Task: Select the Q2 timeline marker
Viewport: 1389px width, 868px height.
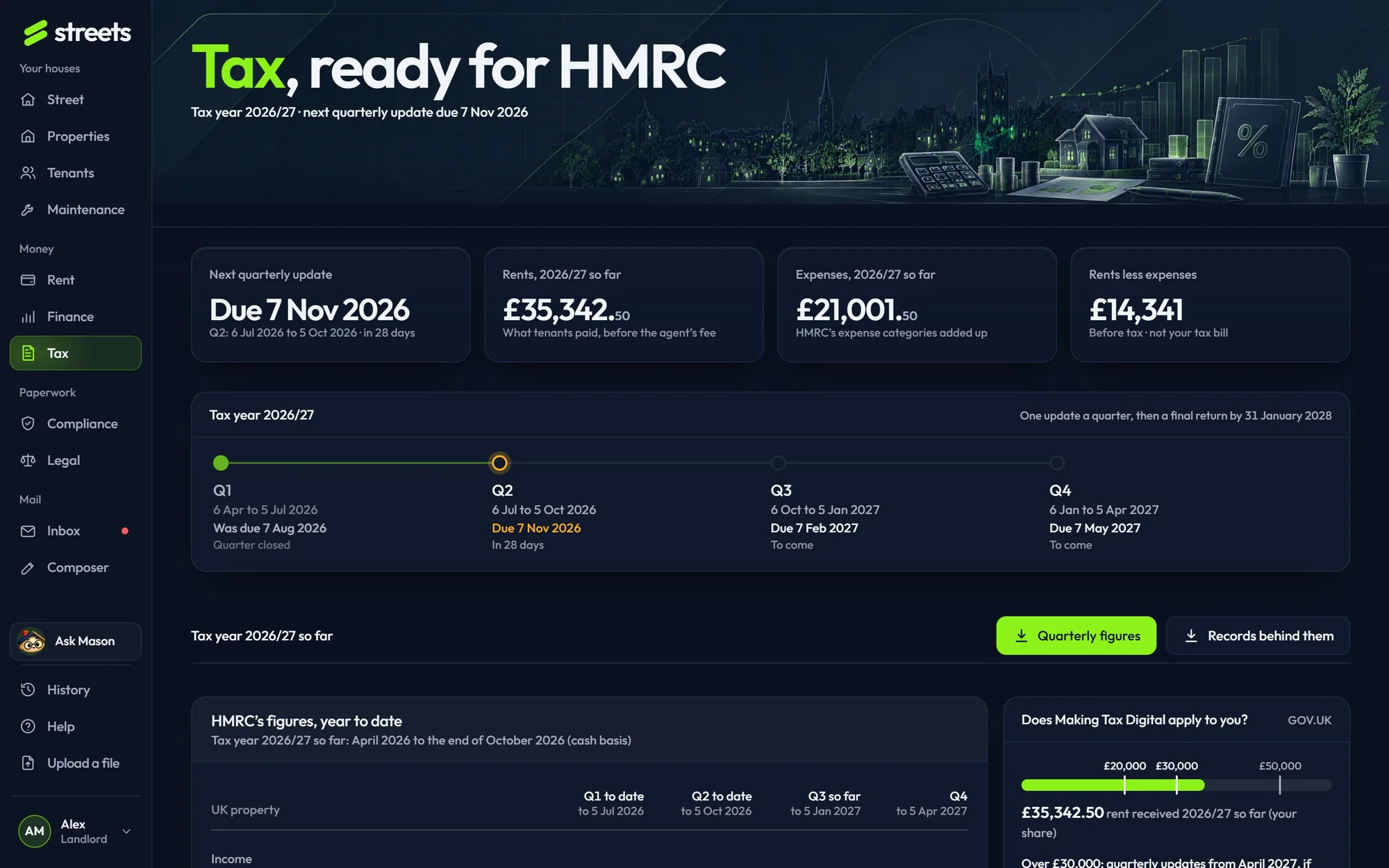Action: [499, 462]
